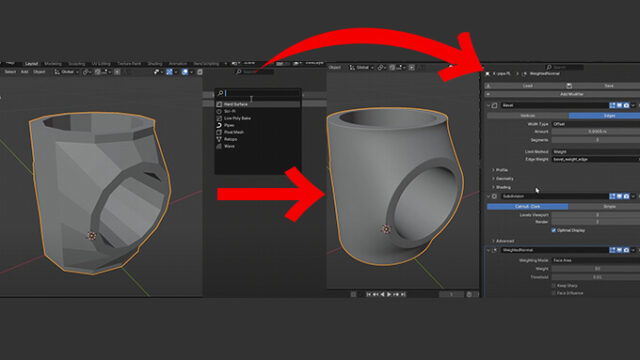
Task: Click the bevel Amount value field
Action: click(x=596, y=132)
